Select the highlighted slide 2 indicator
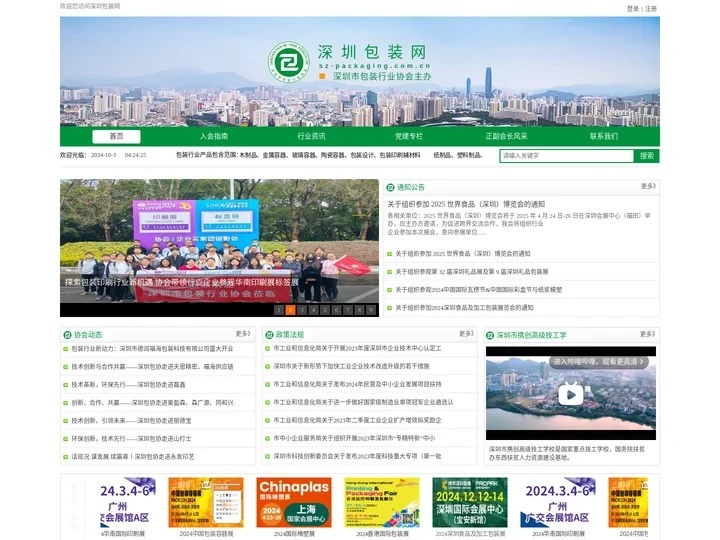This screenshot has height=540, width=720. point(290,310)
